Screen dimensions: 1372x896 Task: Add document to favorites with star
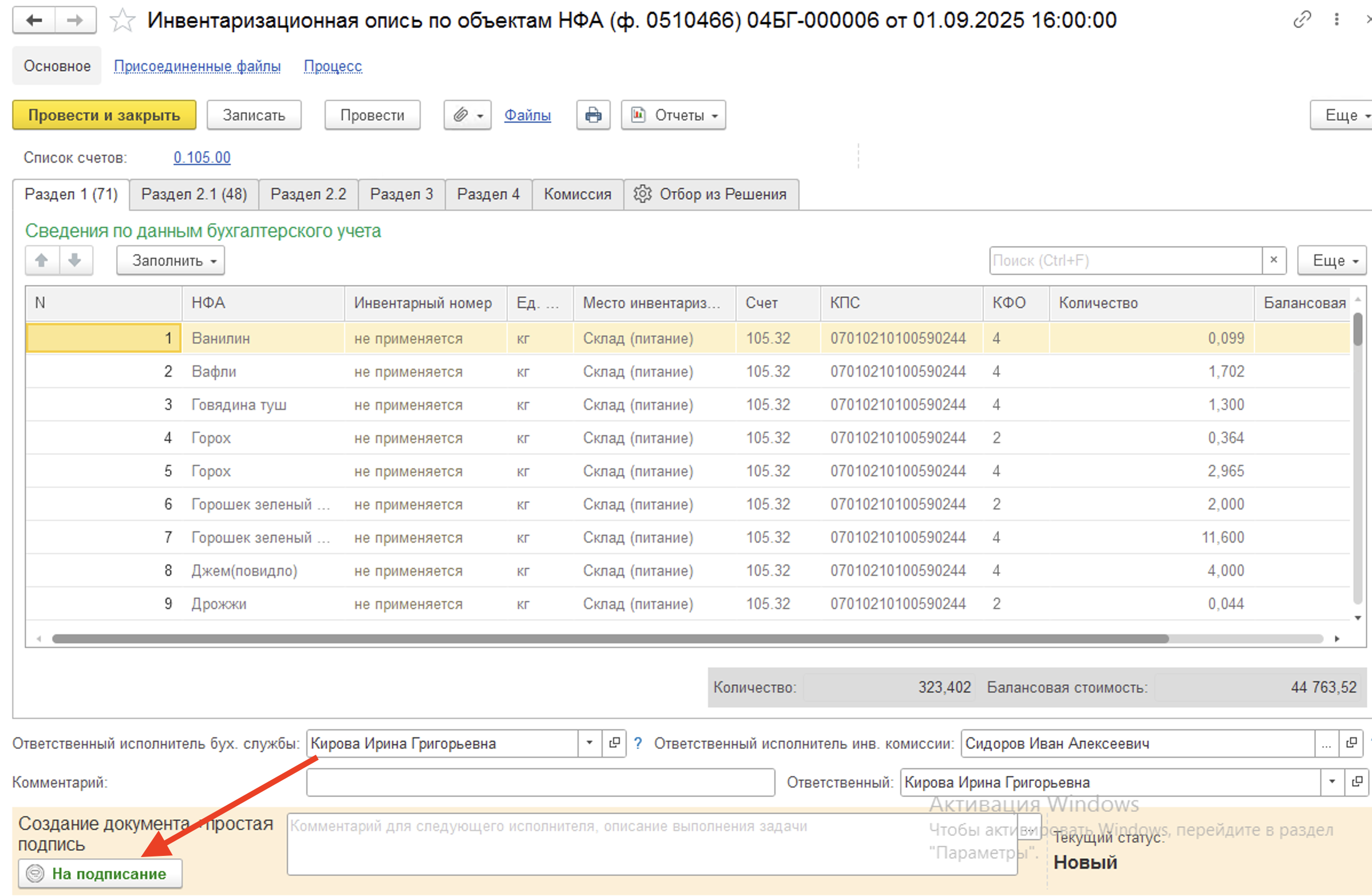click(x=122, y=21)
